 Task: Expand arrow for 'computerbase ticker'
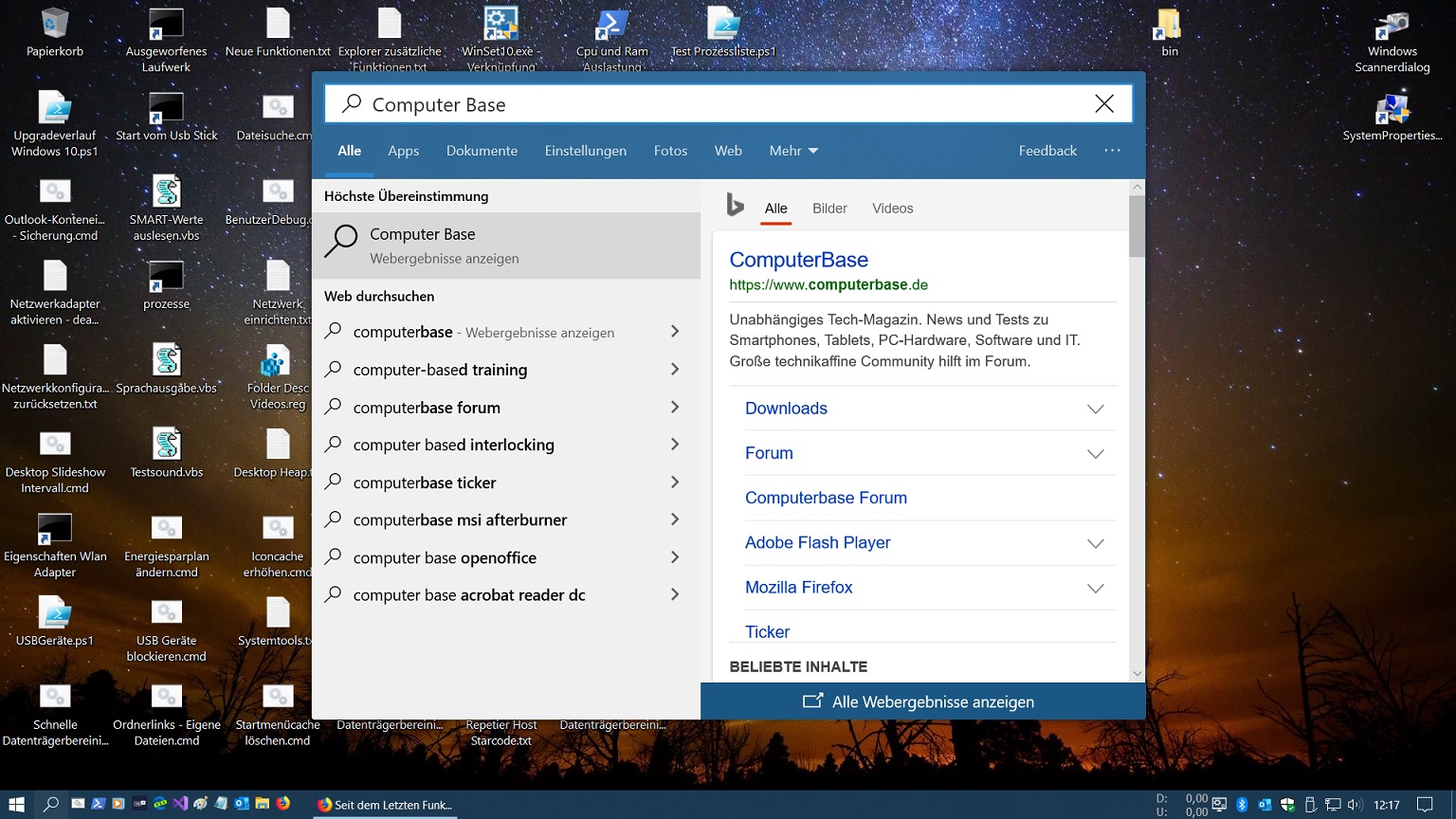tap(675, 482)
